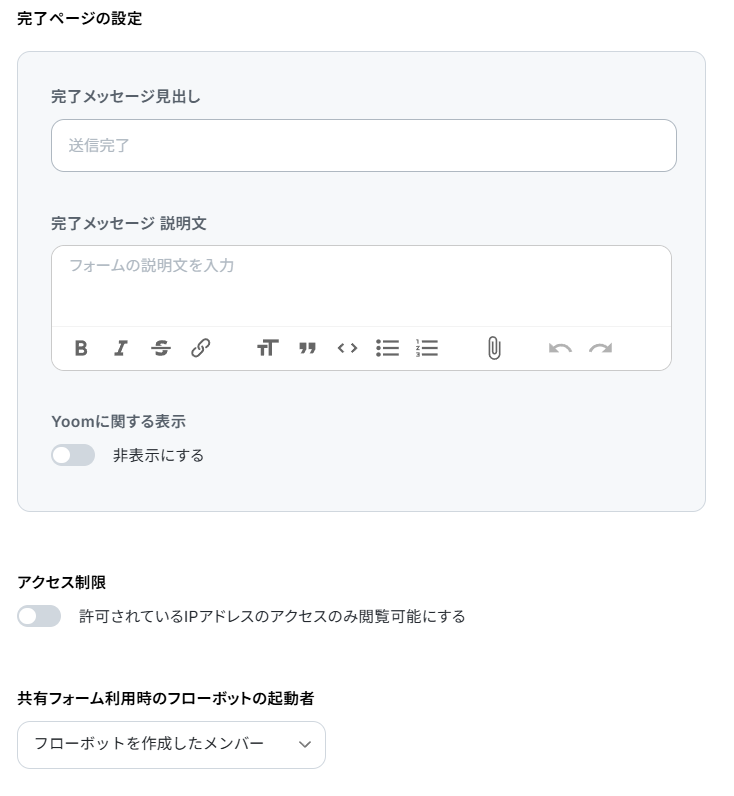
Task: Redo edit in description editor
Action: pos(600,349)
